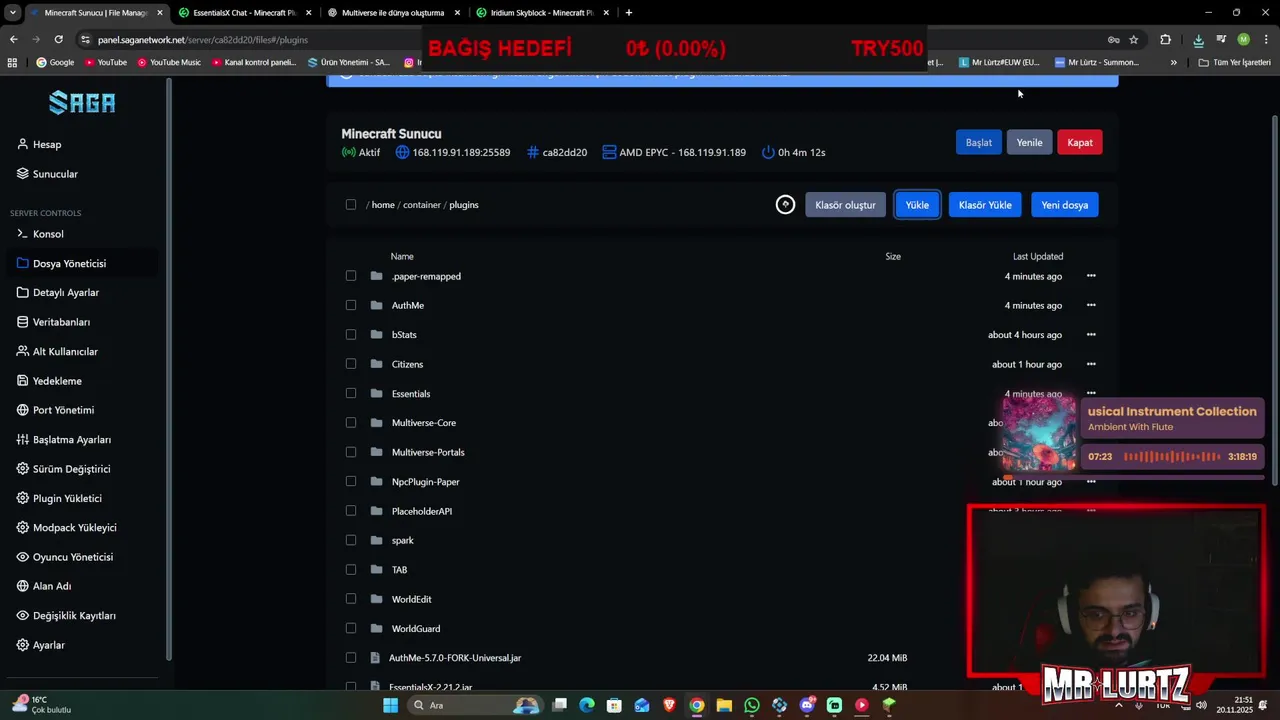
Task: Open the Multiverse-Portals folder
Action: coord(428,452)
